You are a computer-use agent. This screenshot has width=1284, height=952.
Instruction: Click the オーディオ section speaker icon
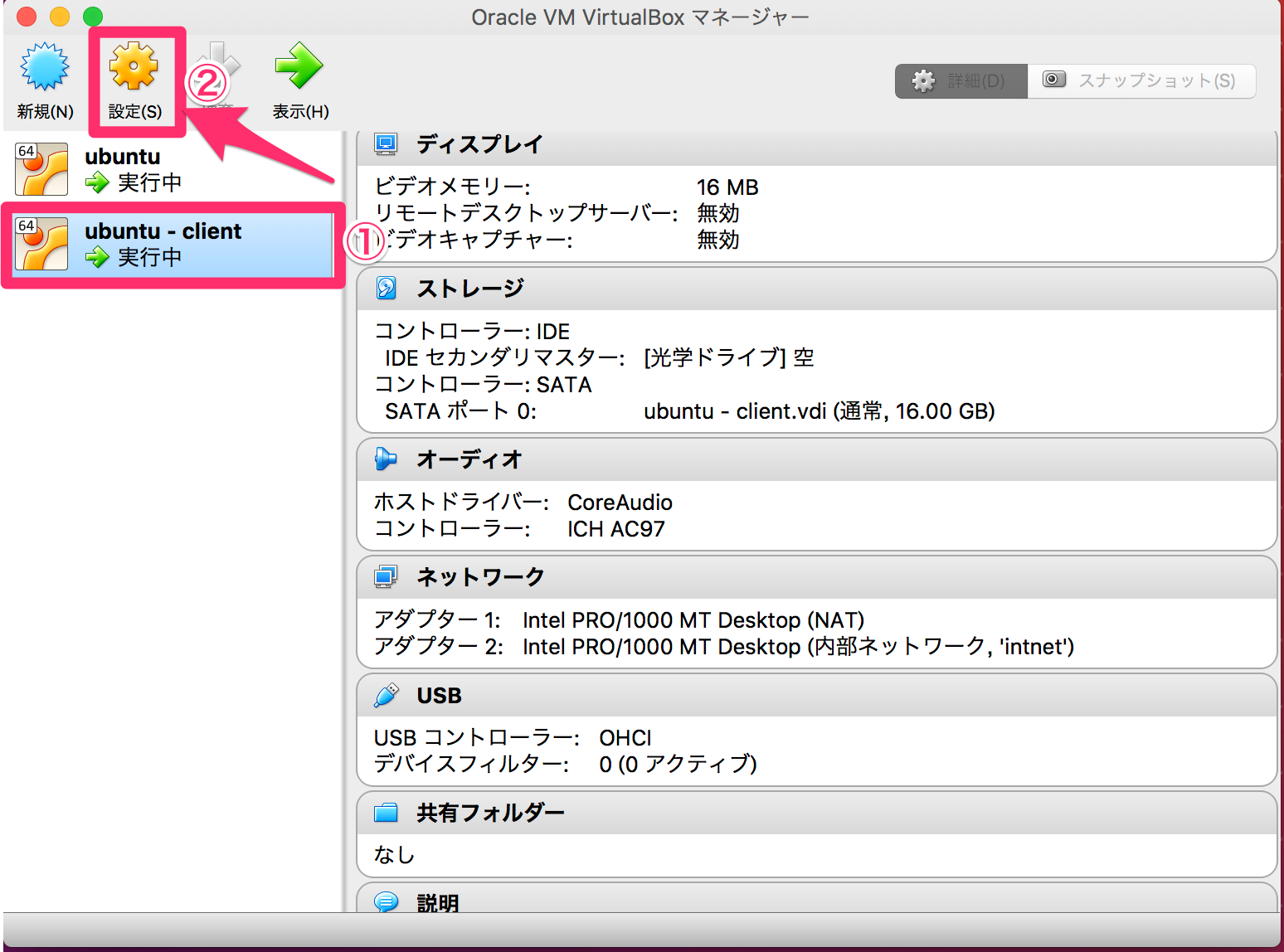pyautogui.click(x=387, y=459)
